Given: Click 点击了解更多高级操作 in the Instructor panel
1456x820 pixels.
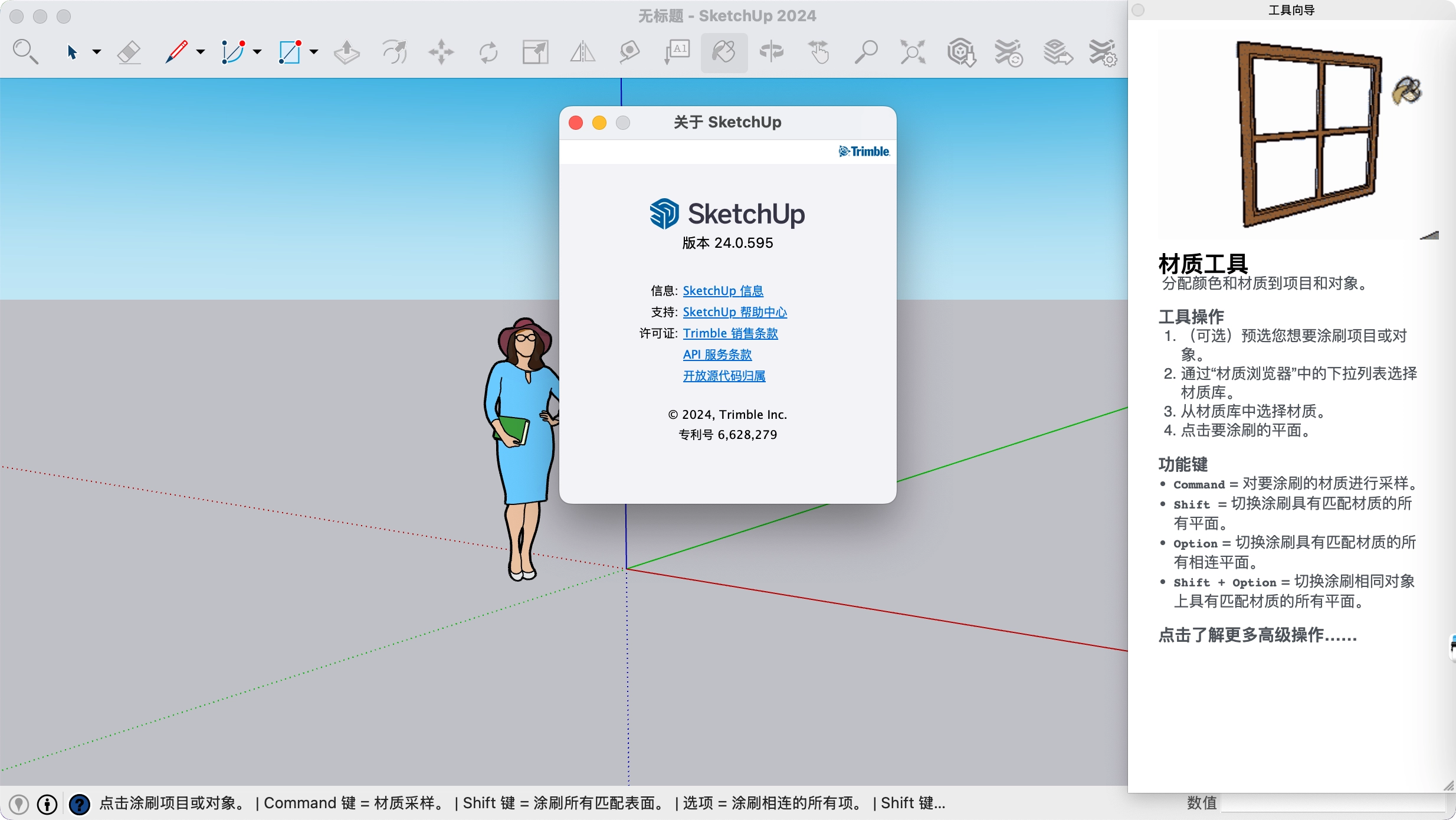Looking at the screenshot, I should pos(1257,635).
